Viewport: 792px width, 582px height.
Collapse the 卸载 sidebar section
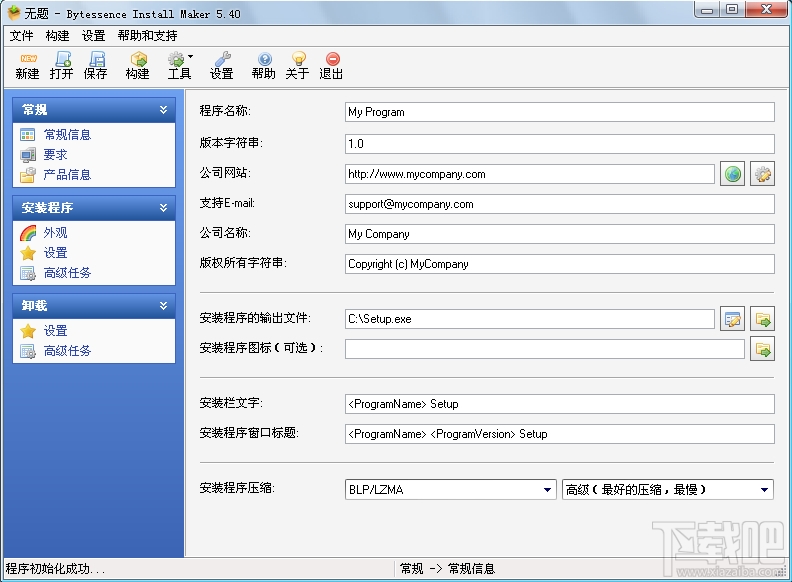[163, 306]
